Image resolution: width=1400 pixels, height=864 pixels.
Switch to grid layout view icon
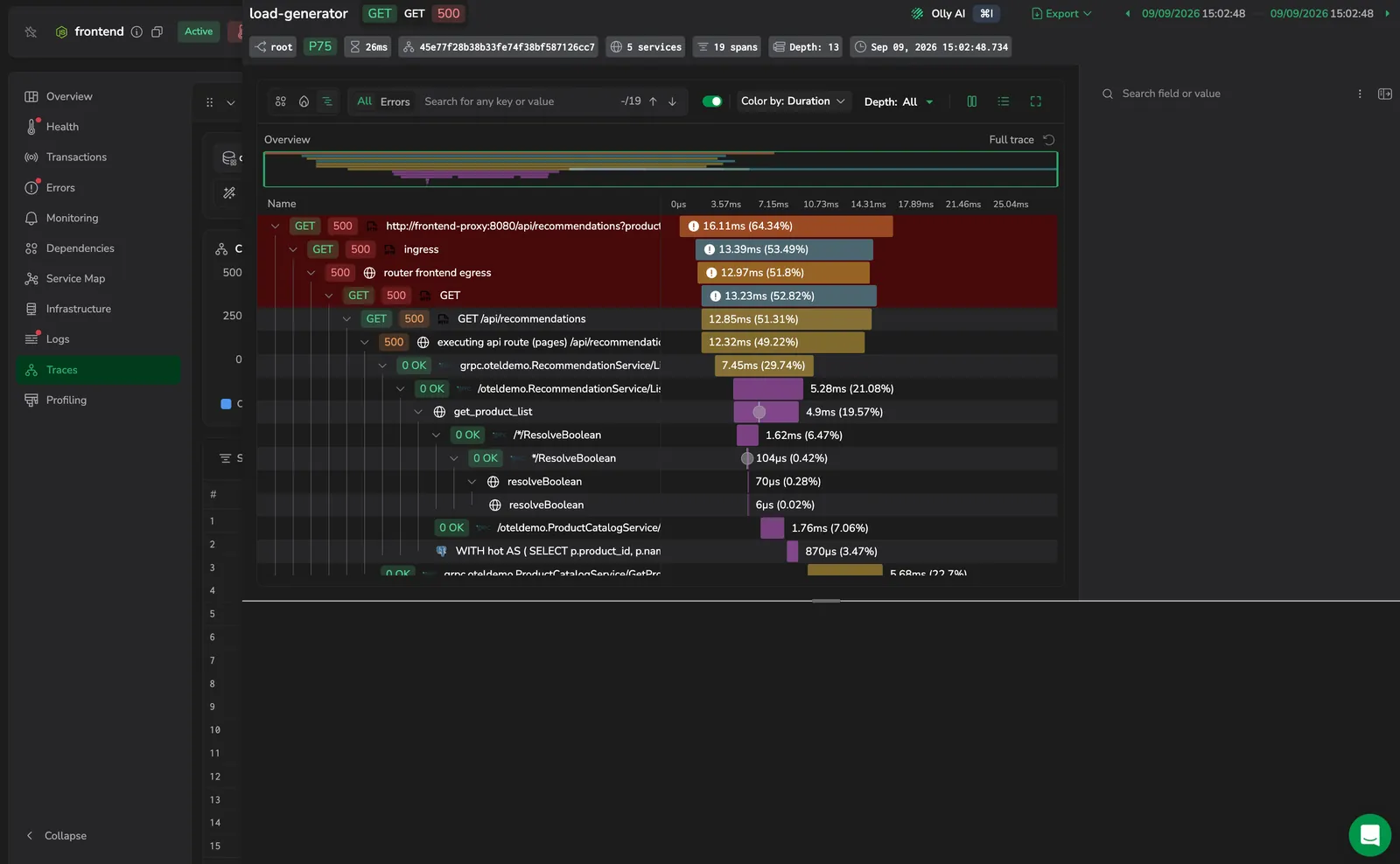pyautogui.click(x=281, y=101)
